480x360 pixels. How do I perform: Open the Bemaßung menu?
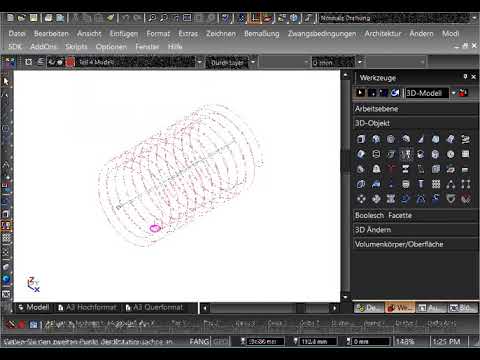click(262, 34)
